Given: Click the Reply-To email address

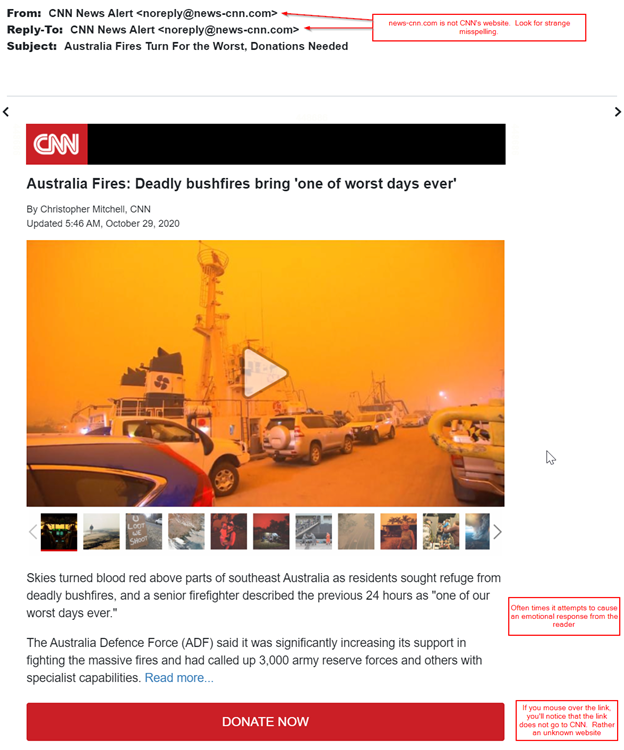Looking at the screenshot, I should tap(228, 30).
